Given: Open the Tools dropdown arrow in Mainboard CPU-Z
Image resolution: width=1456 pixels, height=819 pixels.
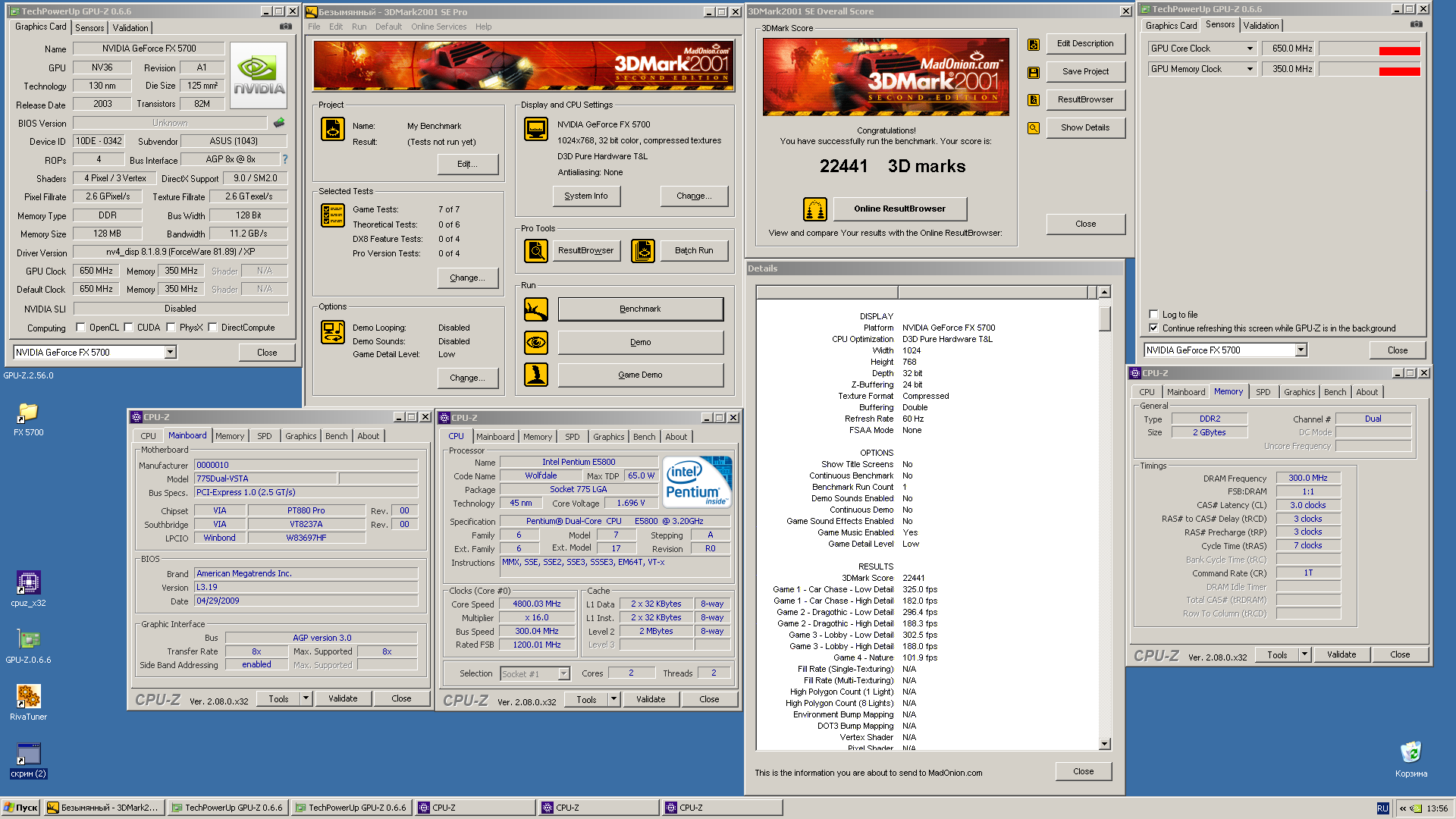Looking at the screenshot, I should click(x=306, y=698).
